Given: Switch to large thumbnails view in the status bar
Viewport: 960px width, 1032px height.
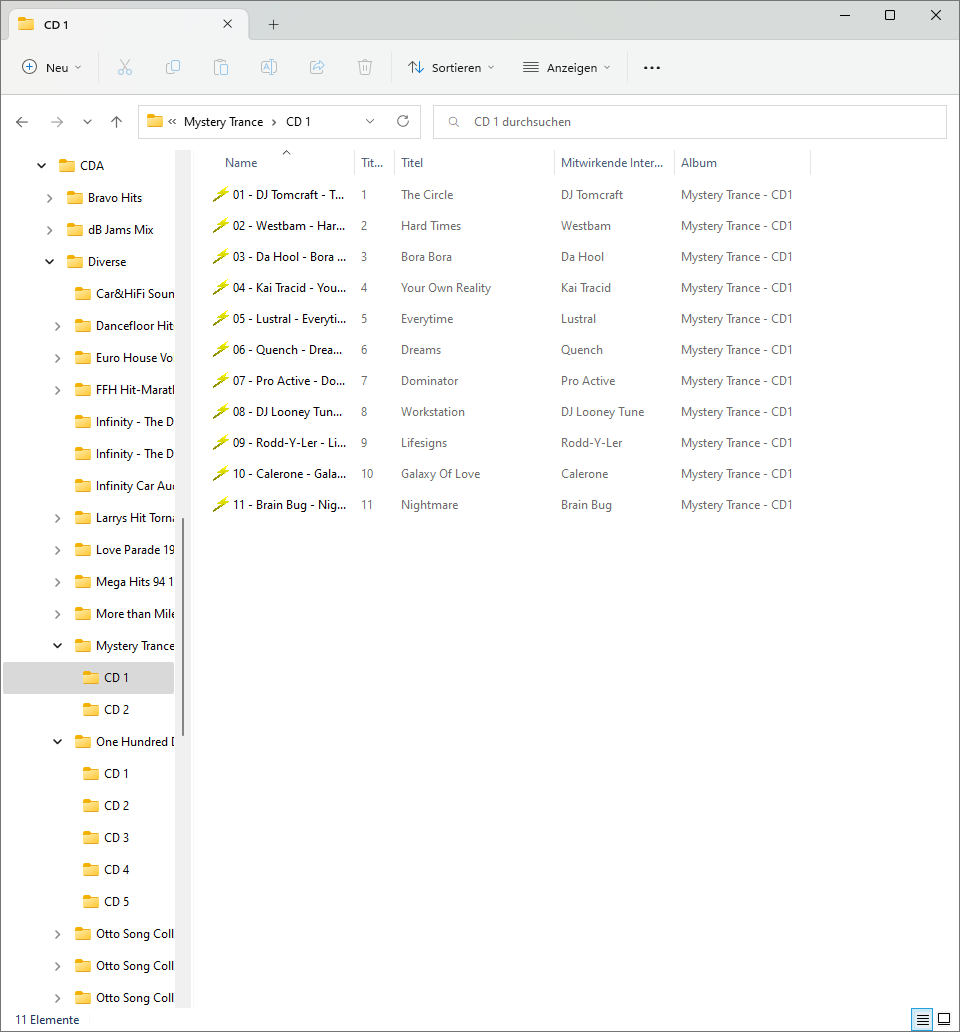Looking at the screenshot, I should pyautogui.click(x=943, y=1018).
